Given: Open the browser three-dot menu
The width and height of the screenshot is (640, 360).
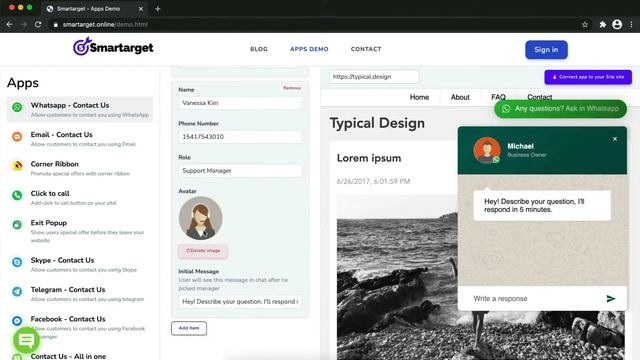Looking at the screenshot, I should tap(631, 24).
